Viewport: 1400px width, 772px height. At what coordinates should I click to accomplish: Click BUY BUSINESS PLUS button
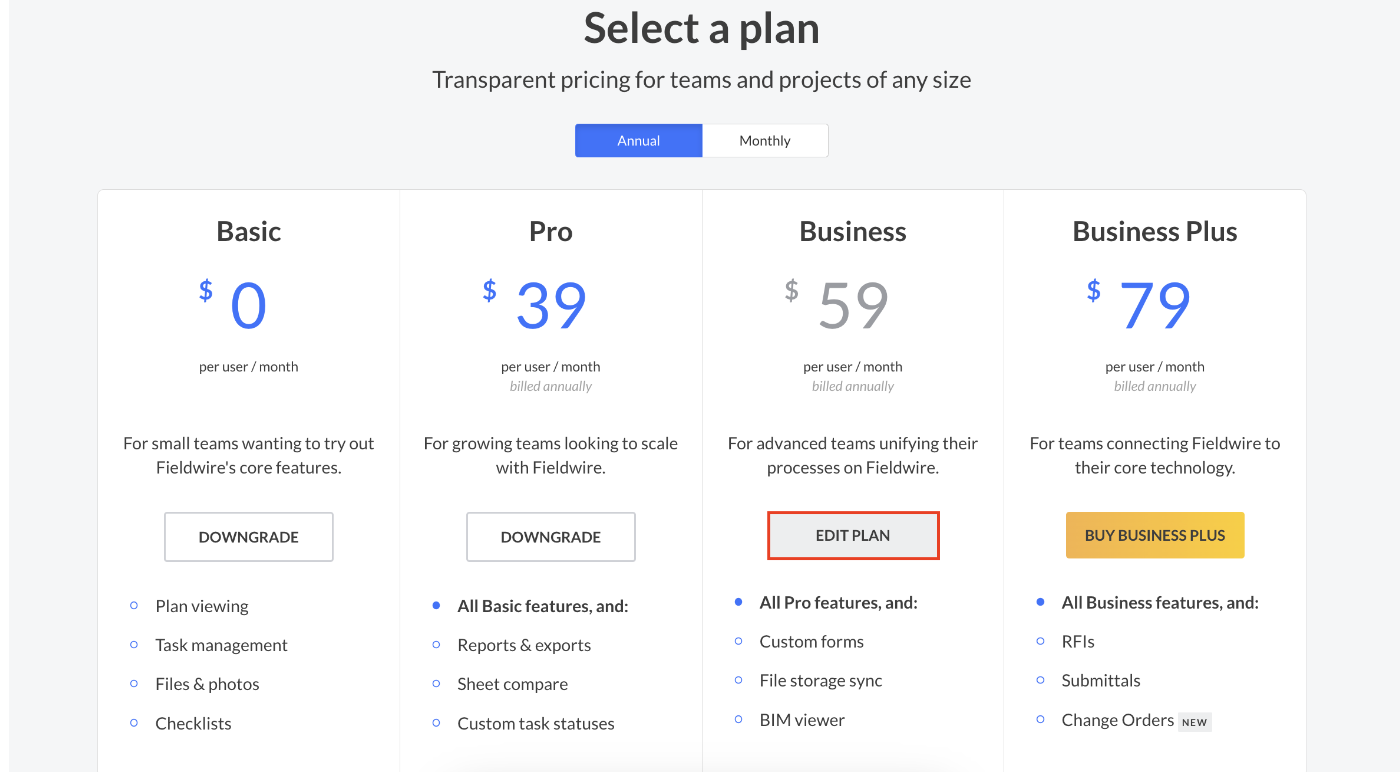pos(1155,535)
